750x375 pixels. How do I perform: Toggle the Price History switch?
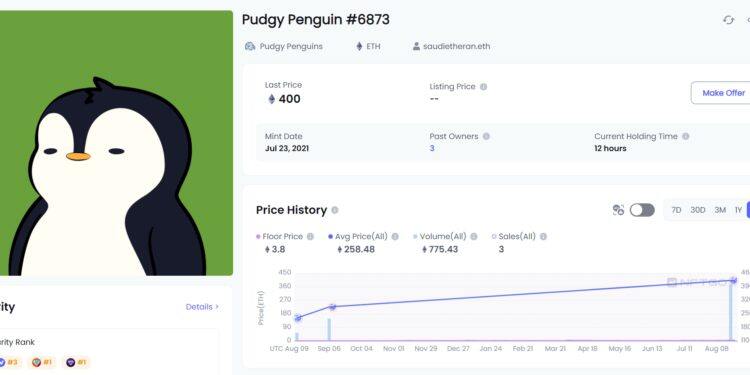(x=642, y=210)
